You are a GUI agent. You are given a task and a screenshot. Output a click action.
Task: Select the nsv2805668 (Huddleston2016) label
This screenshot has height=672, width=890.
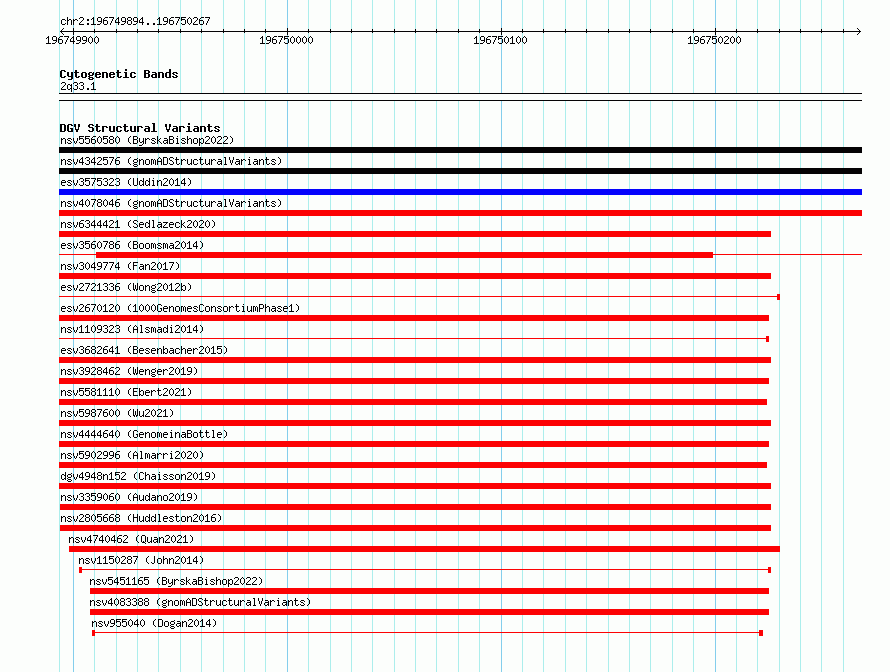[x=141, y=518]
